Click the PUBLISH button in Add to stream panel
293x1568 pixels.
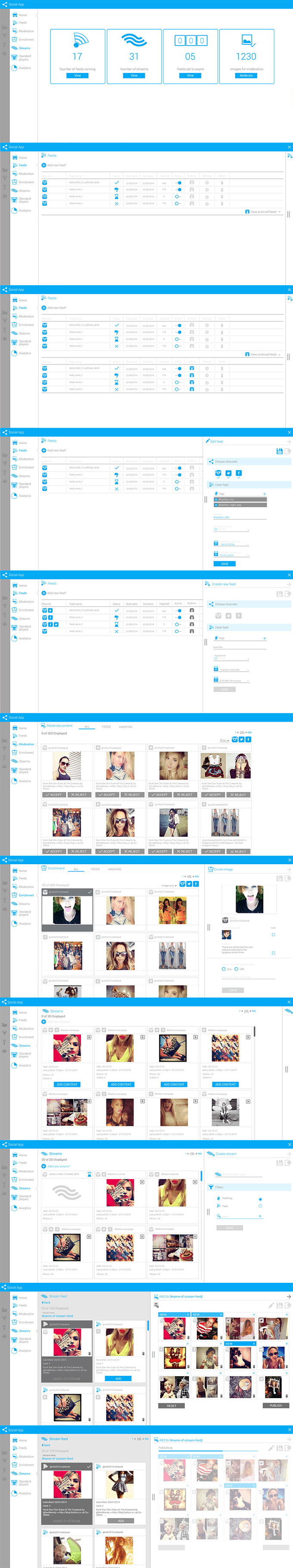pyautogui.click(x=276, y=1405)
